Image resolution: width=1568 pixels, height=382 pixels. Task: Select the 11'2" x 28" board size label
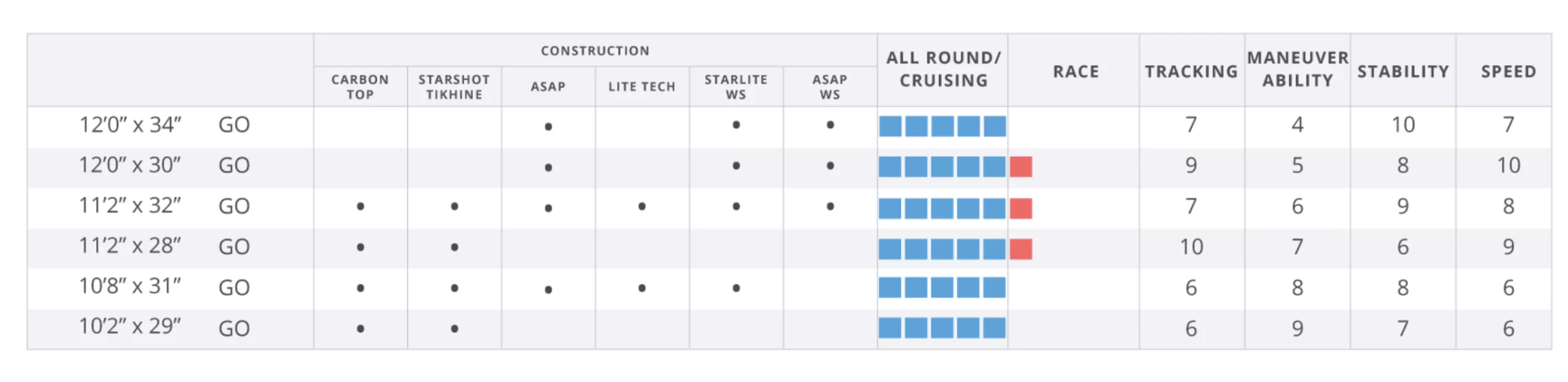[130, 246]
